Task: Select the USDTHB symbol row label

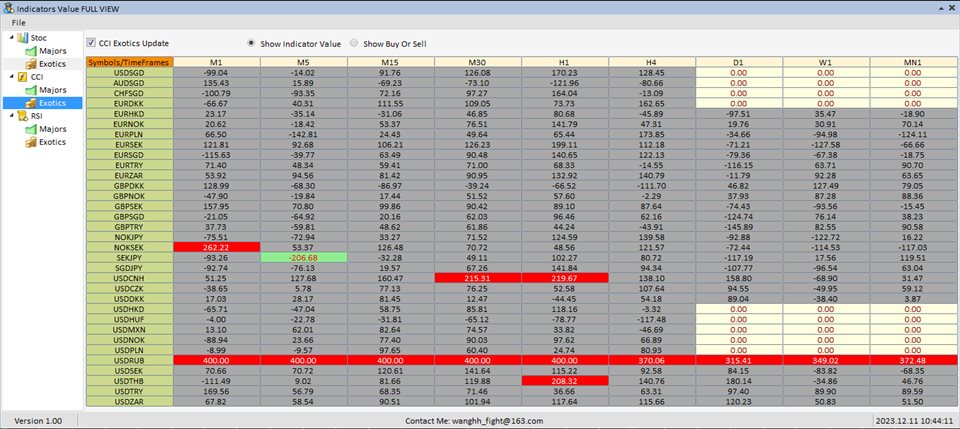Action: [130, 381]
